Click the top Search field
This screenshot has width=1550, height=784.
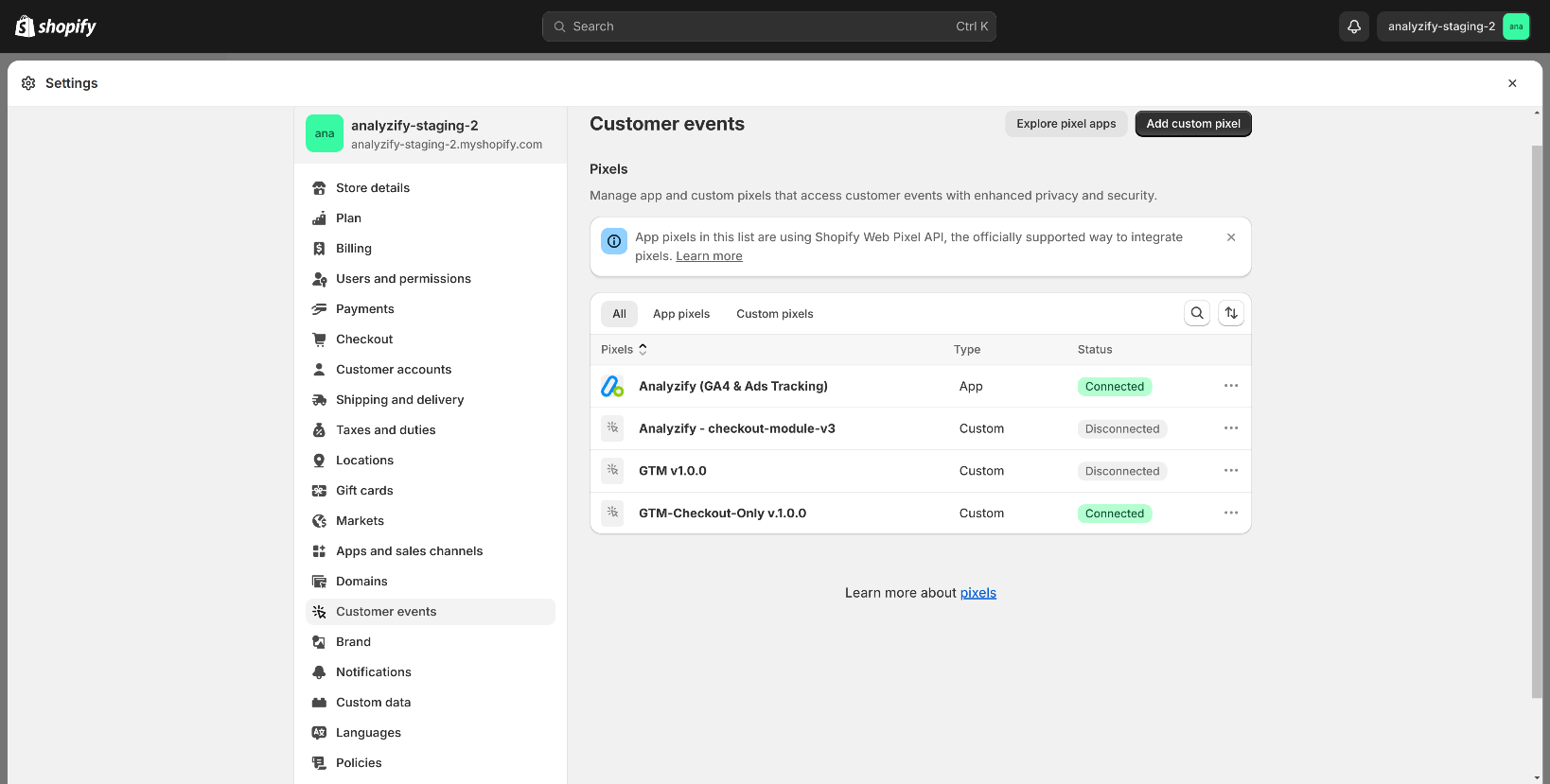click(x=769, y=26)
